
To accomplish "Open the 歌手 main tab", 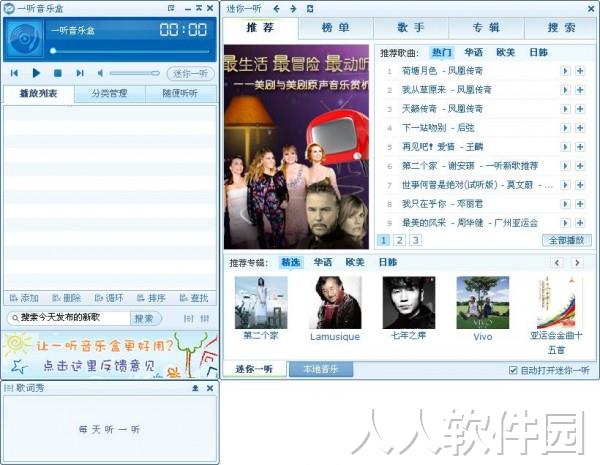I will click(411, 28).
